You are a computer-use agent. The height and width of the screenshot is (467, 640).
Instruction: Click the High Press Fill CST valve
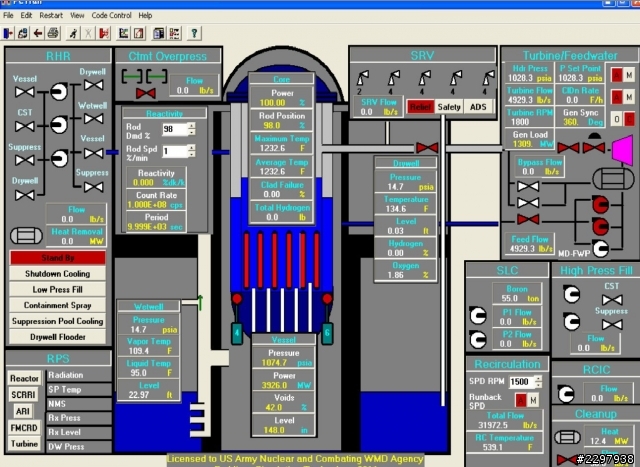coord(612,300)
